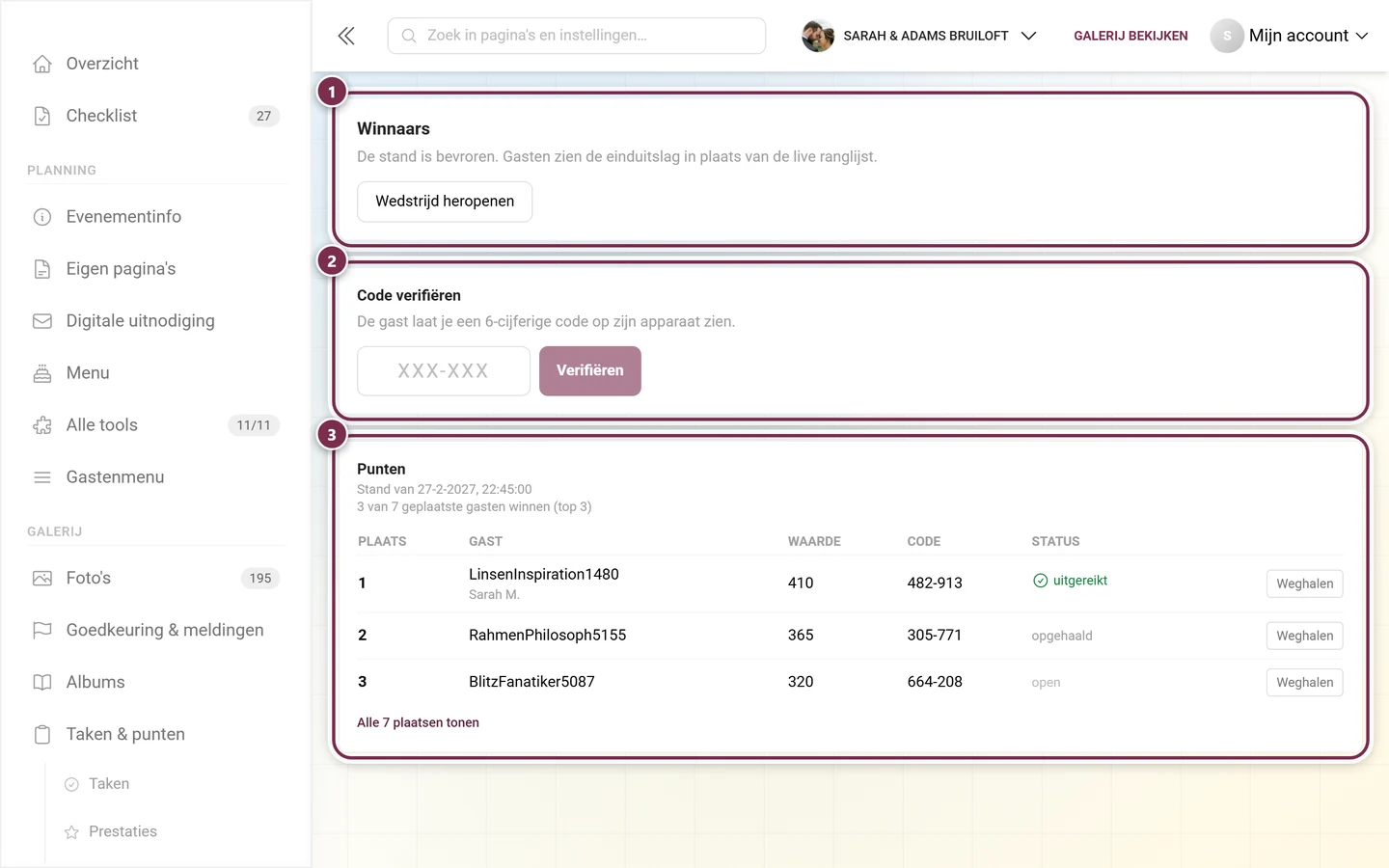Click the Taken checkmark circle icon
This screenshot has width=1389, height=868.
[x=71, y=784]
